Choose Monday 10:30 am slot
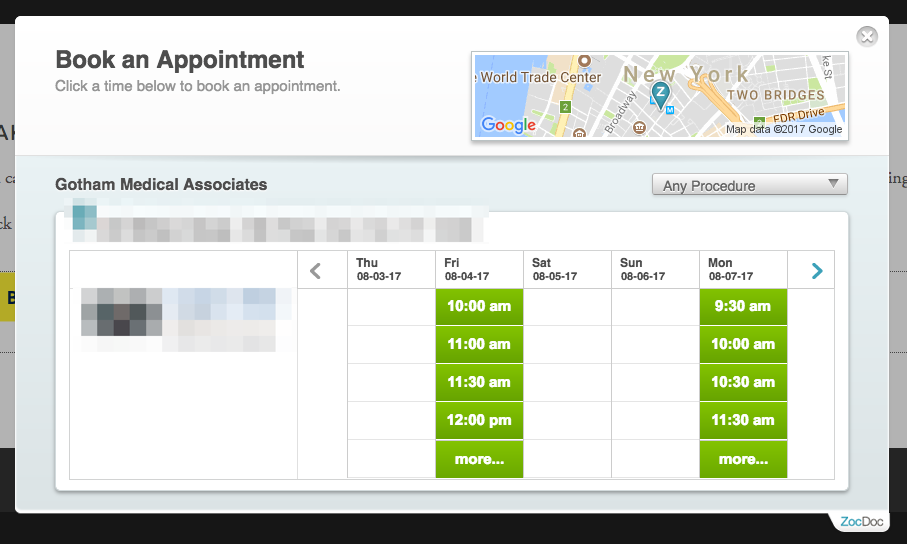Screen dimensions: 907x544 (x=743, y=382)
